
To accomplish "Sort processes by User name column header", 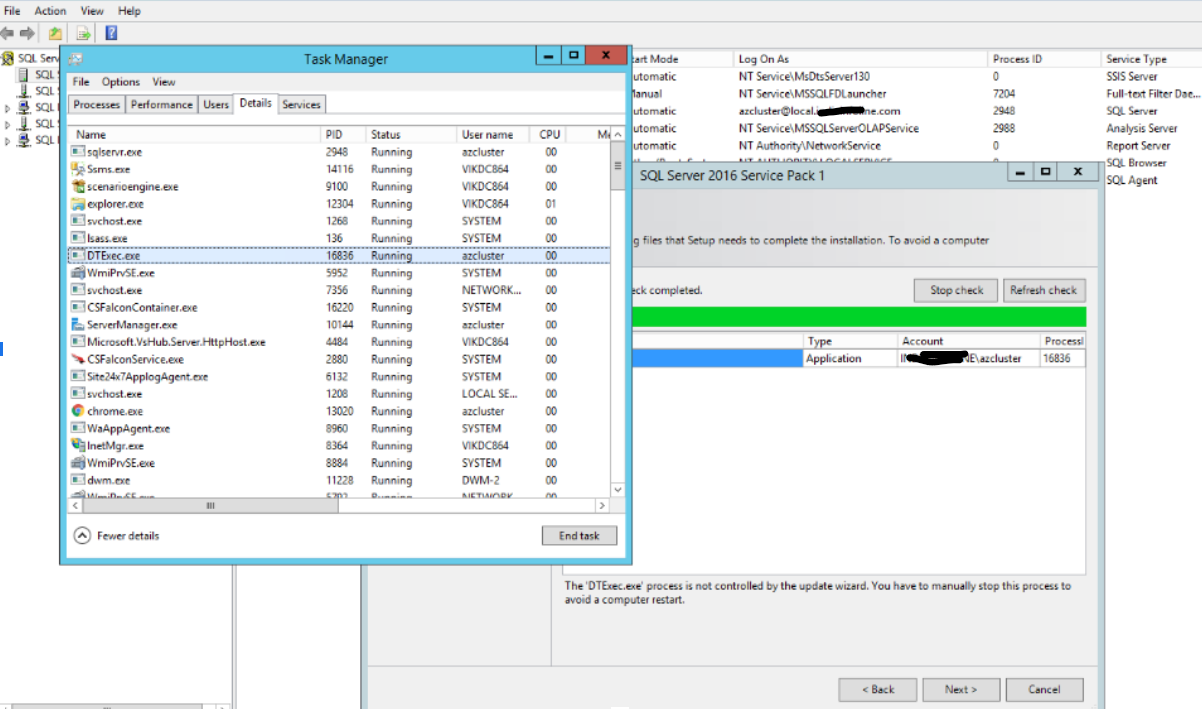I will (494, 134).
